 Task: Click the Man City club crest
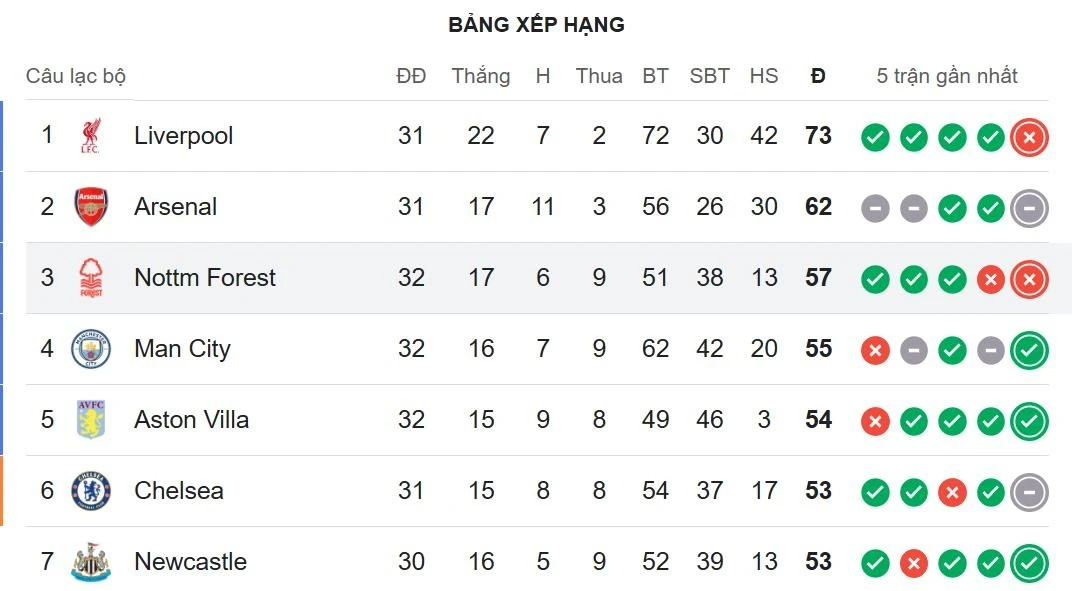pos(91,349)
